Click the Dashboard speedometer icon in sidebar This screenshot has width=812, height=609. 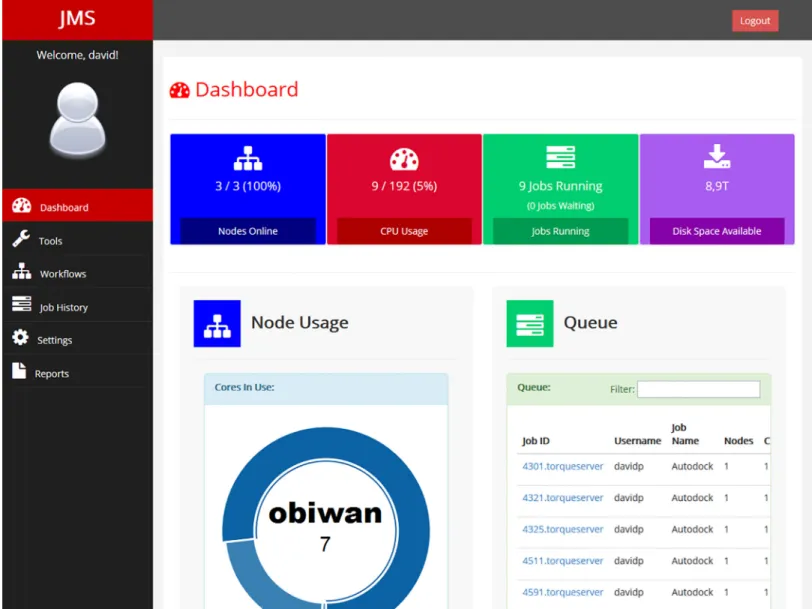[x=22, y=206]
